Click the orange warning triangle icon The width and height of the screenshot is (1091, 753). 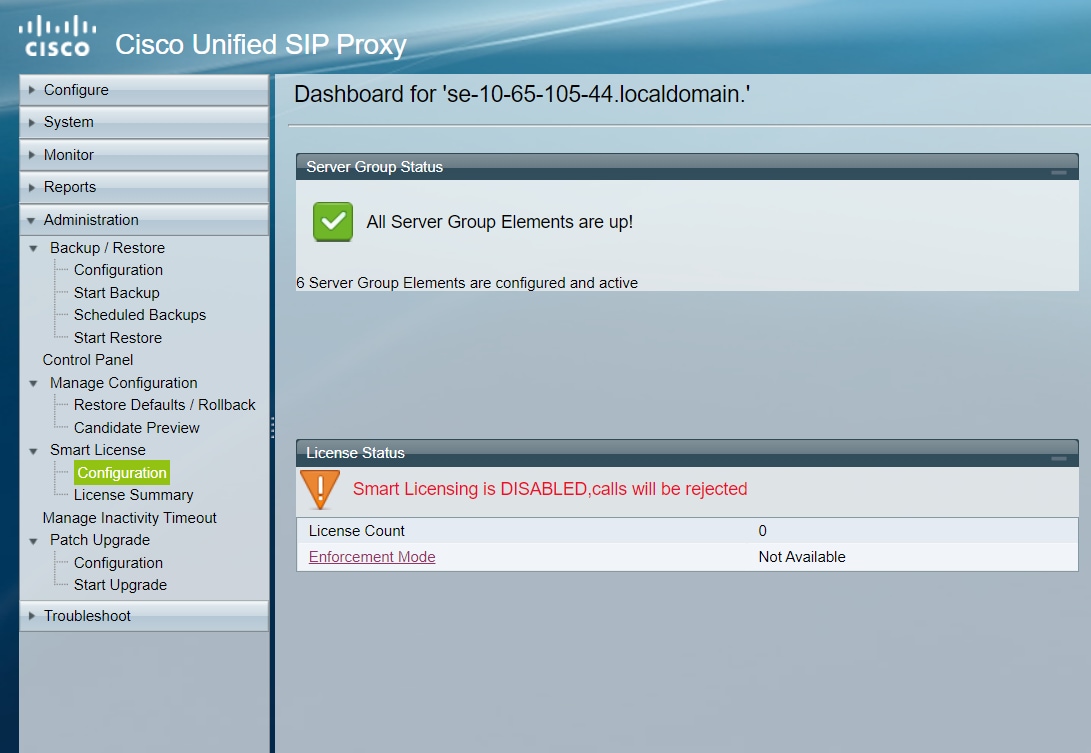(x=320, y=489)
